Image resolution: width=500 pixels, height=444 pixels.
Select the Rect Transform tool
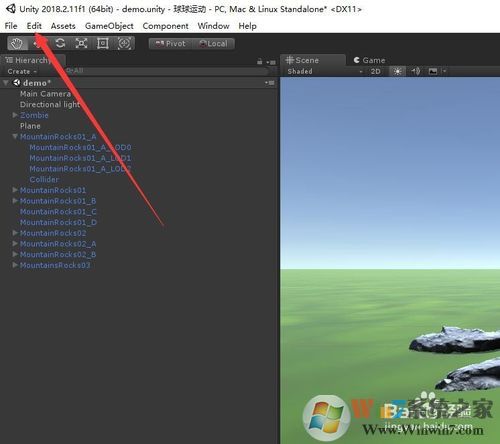click(103, 43)
